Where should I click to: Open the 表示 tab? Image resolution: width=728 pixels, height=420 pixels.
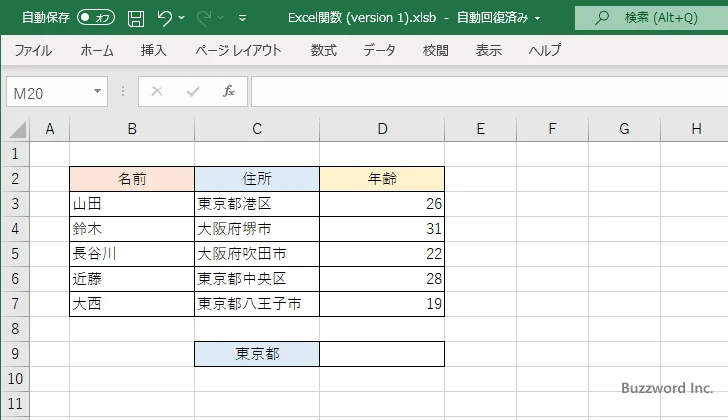click(488, 50)
